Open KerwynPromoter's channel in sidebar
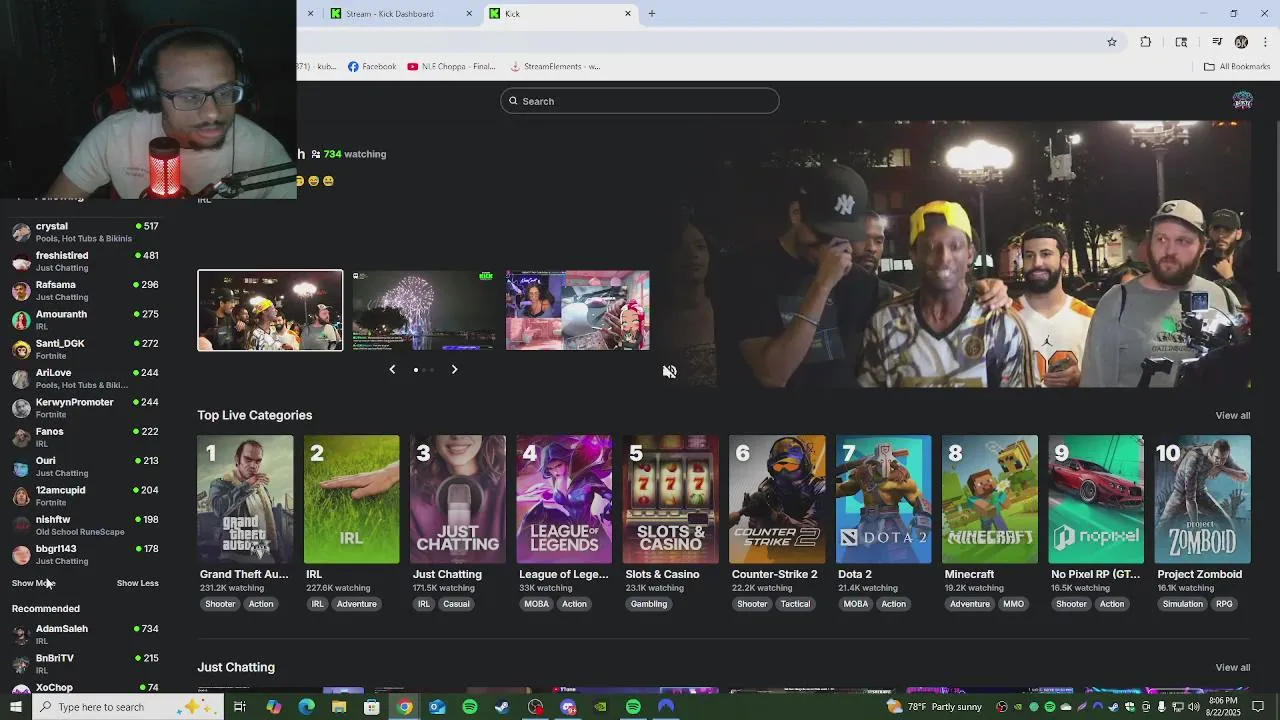1280x720 pixels. click(85, 408)
